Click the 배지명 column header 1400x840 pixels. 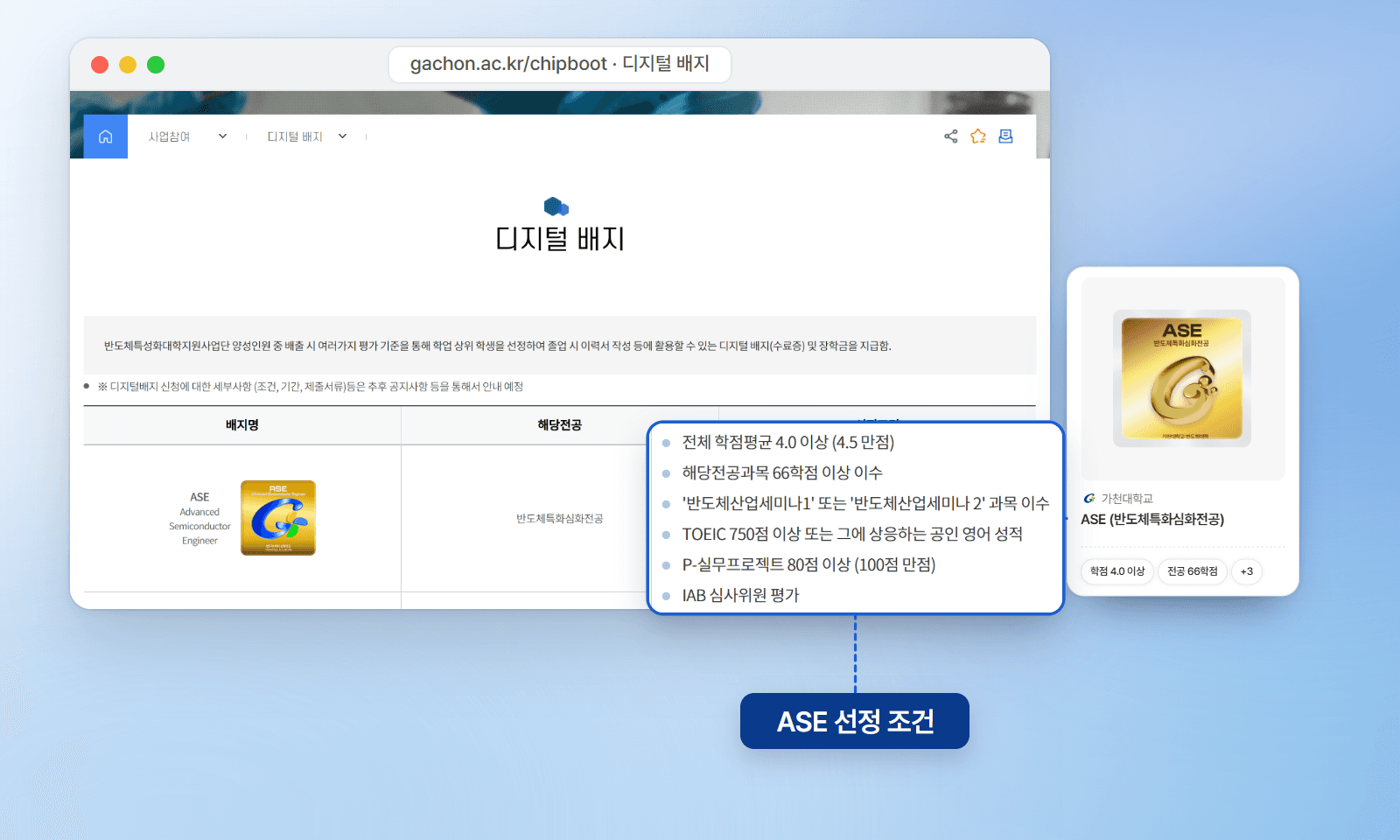click(x=242, y=425)
